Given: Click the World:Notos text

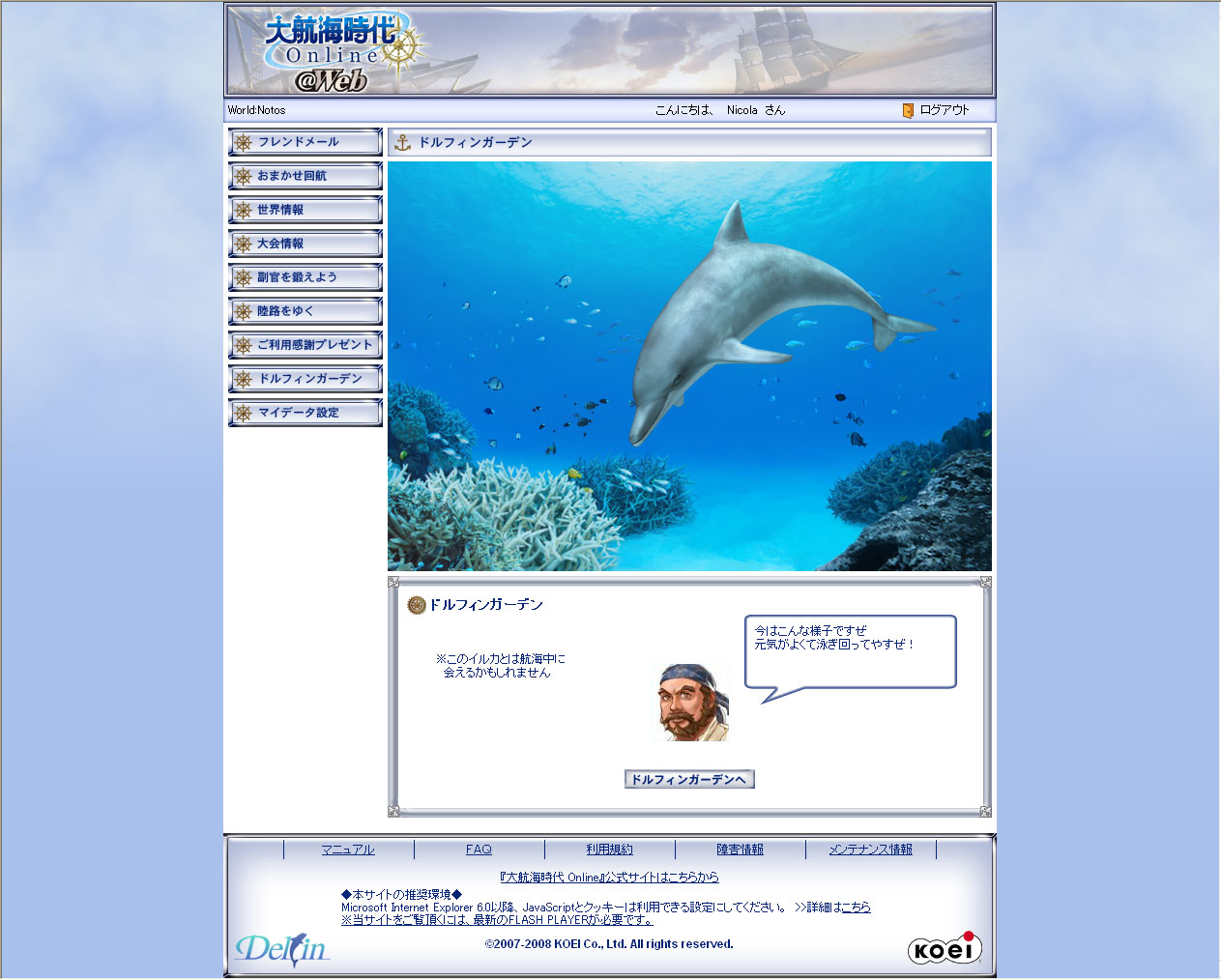Looking at the screenshot, I should pos(257,110).
